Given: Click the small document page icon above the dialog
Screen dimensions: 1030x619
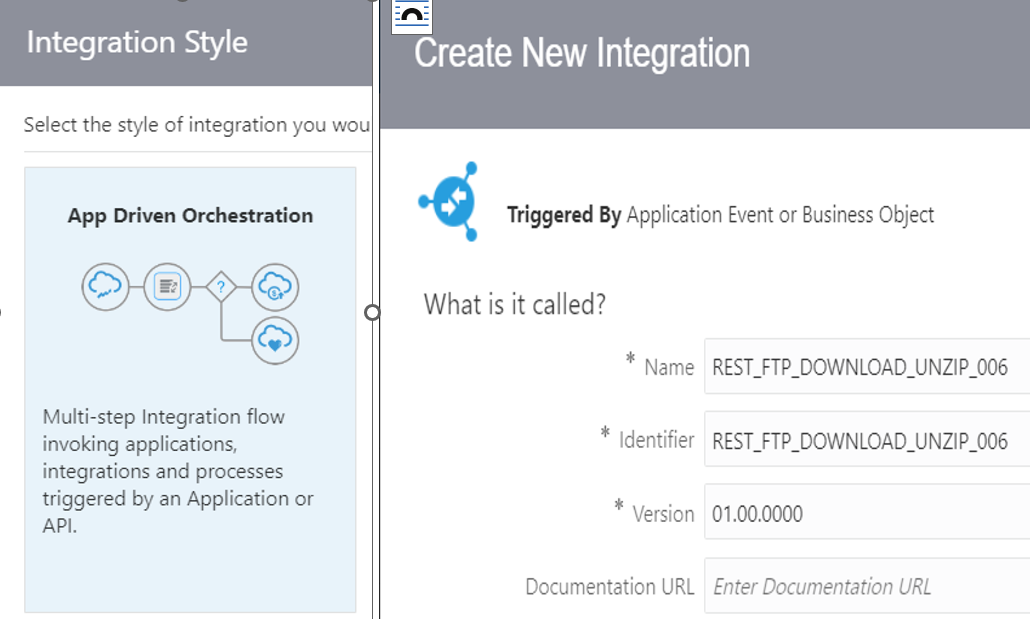Looking at the screenshot, I should click(x=411, y=15).
